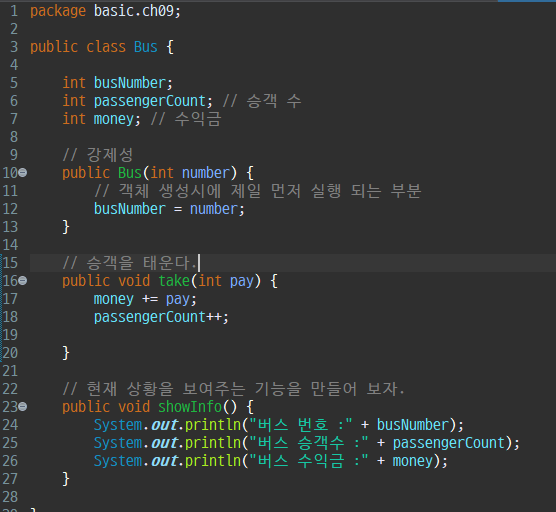Click parameter pay in take signature
The width and height of the screenshot is (556, 512).
(241, 282)
